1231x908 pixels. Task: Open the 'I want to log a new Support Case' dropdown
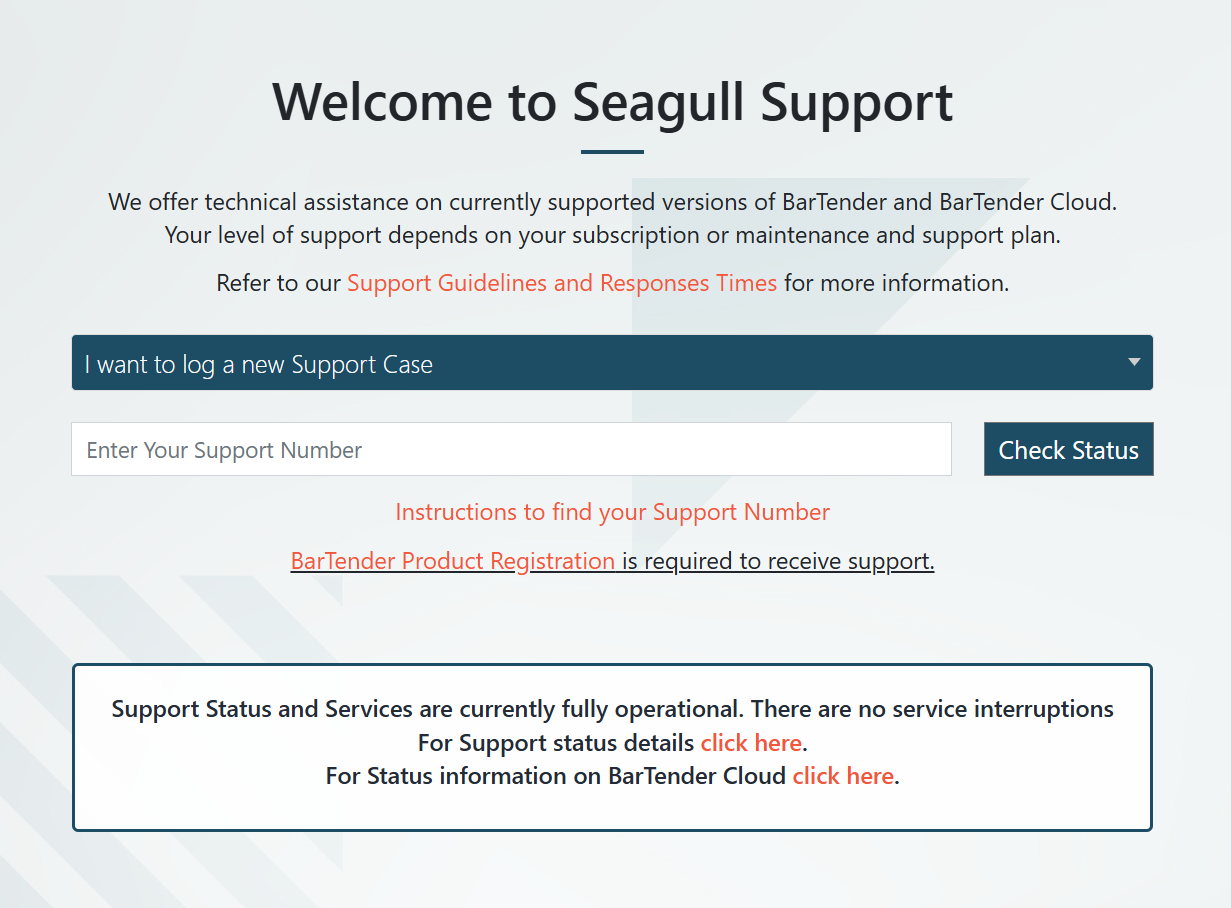pos(612,363)
